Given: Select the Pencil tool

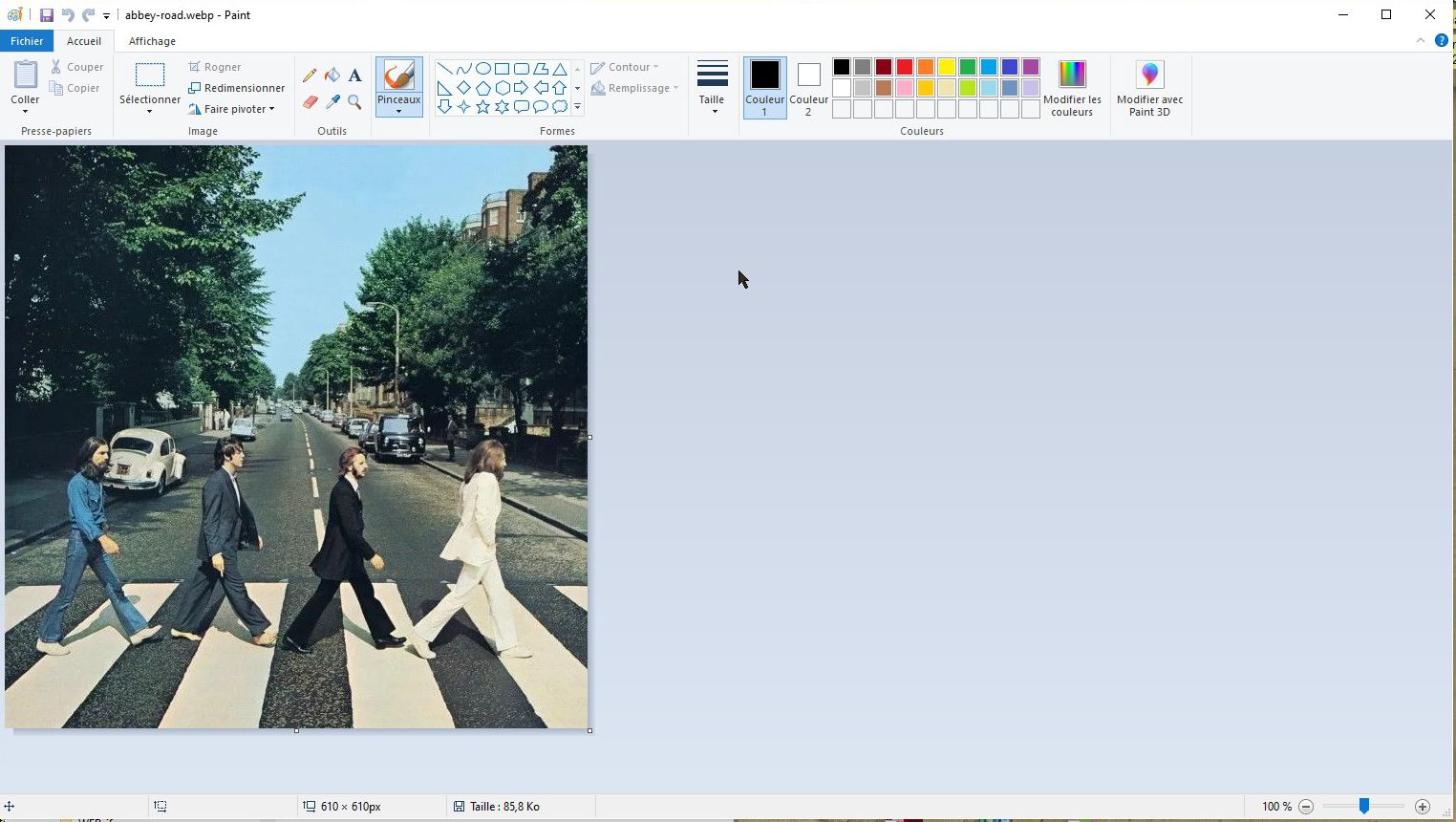Looking at the screenshot, I should [x=310, y=76].
